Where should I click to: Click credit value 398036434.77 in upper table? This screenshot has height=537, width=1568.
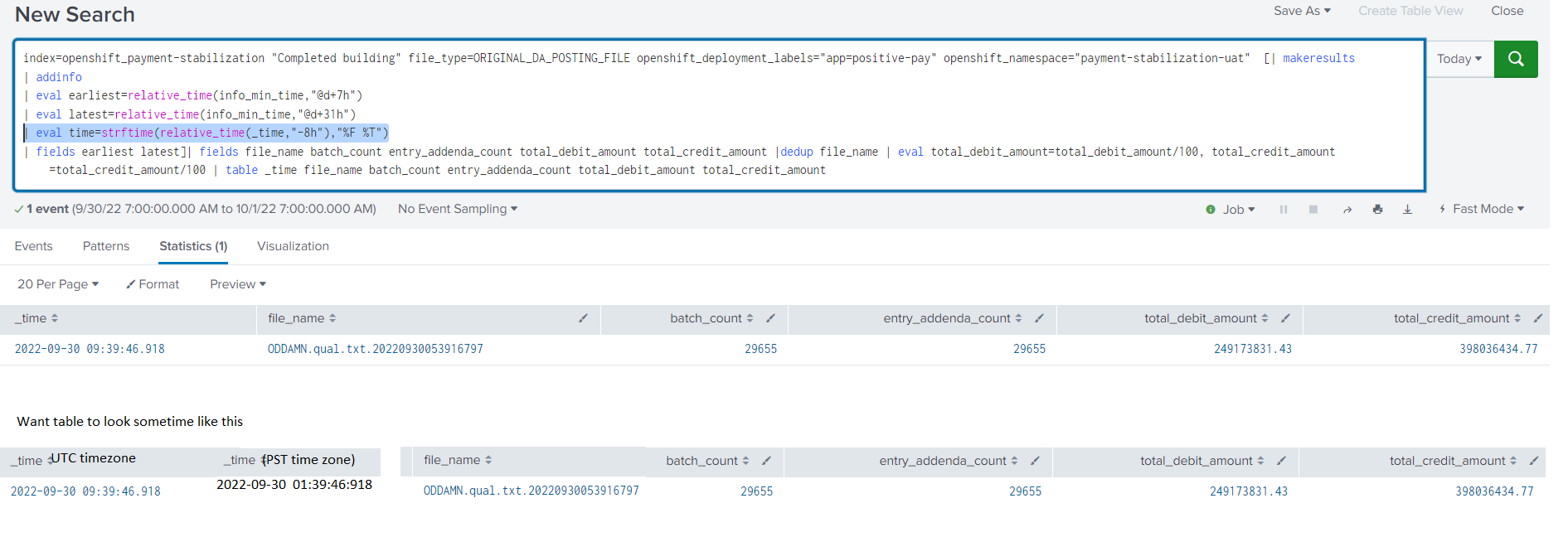[1498, 349]
